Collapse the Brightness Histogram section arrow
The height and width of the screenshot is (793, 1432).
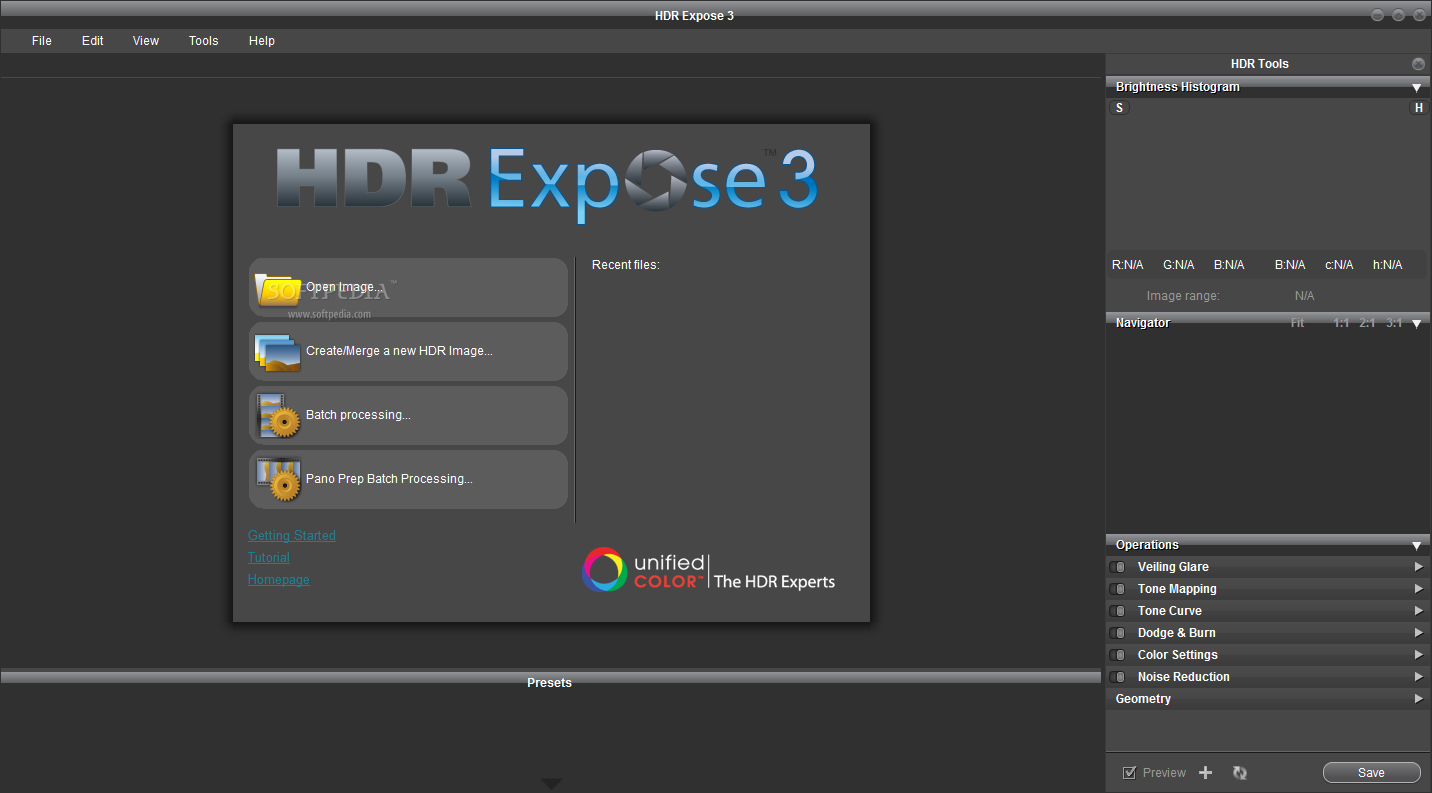click(x=1416, y=88)
